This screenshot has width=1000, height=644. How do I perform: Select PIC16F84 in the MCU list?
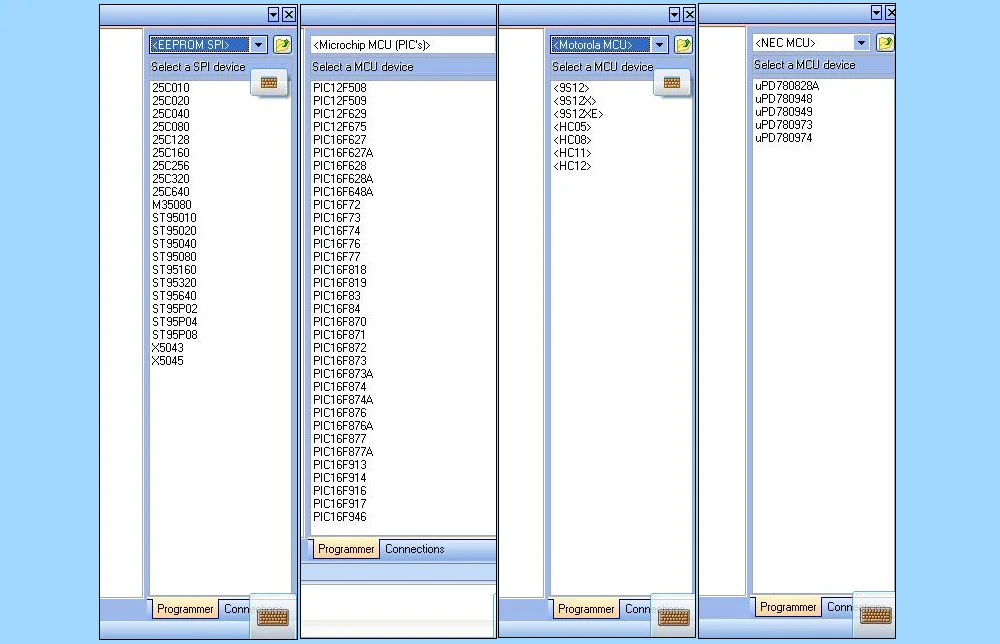pyautogui.click(x=337, y=309)
